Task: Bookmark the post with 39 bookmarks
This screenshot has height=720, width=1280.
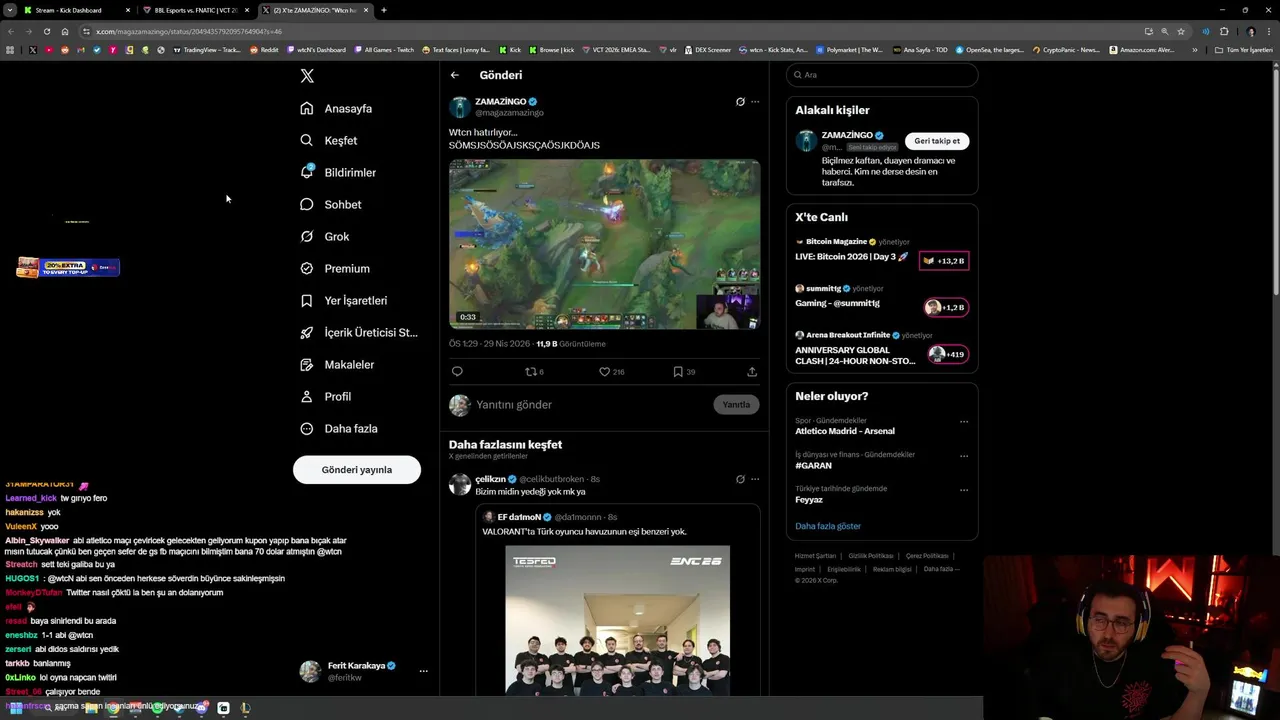Action: click(x=684, y=371)
